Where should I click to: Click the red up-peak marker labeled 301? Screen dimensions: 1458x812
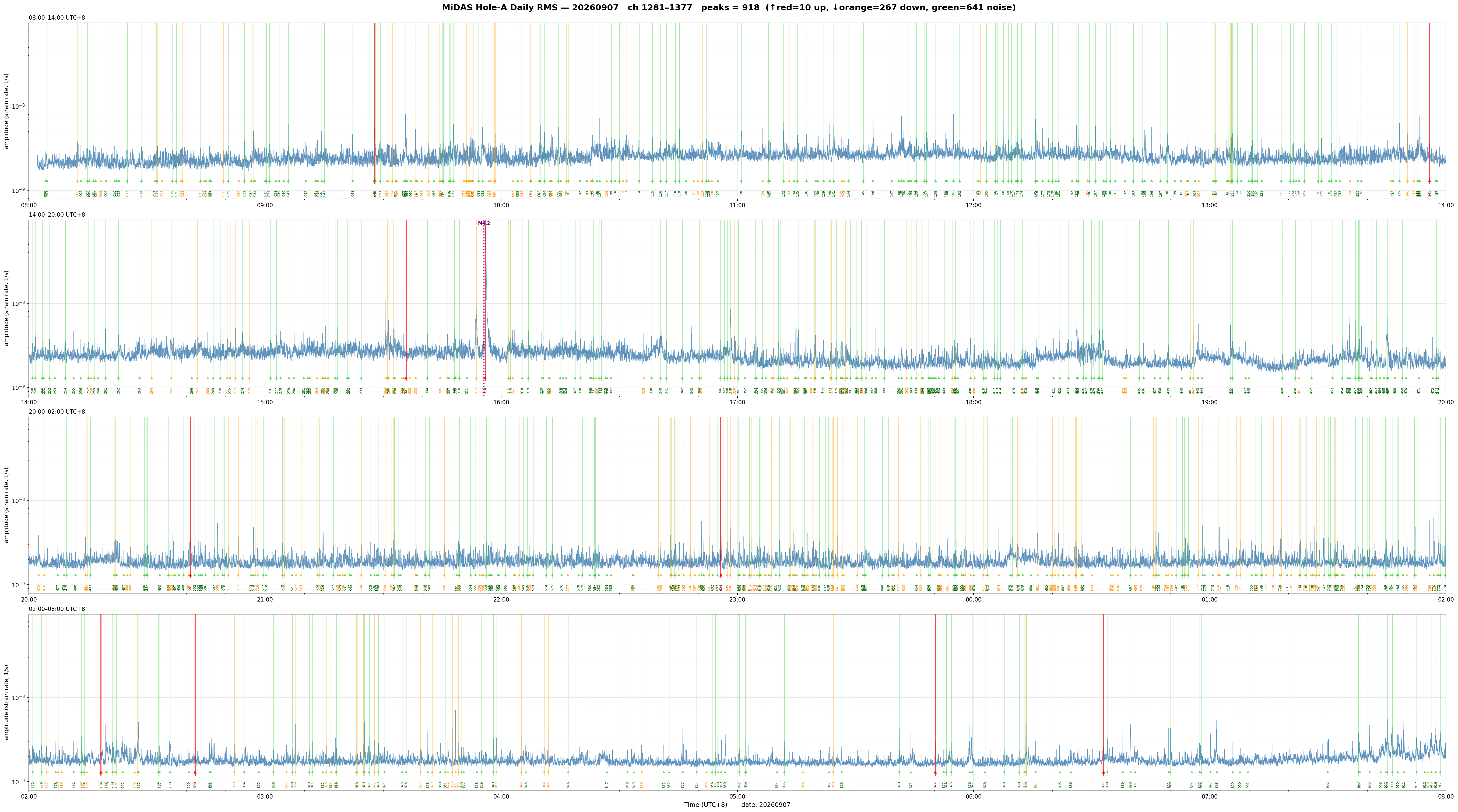tap(406, 378)
